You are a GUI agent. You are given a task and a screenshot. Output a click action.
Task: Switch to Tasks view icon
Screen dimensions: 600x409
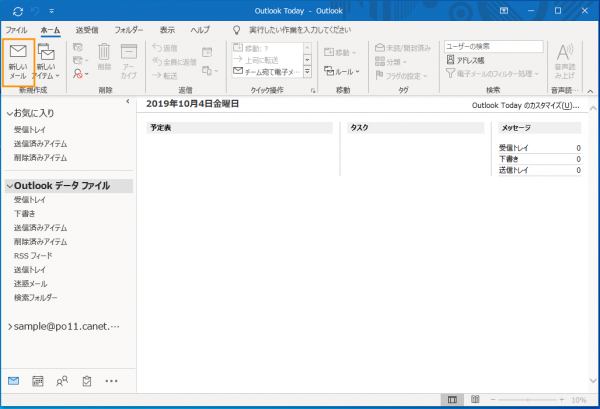(x=87, y=381)
